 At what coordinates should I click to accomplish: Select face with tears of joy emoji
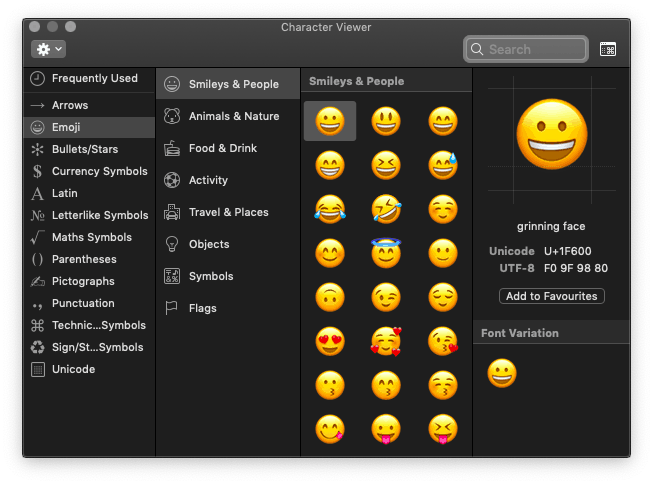click(330, 209)
